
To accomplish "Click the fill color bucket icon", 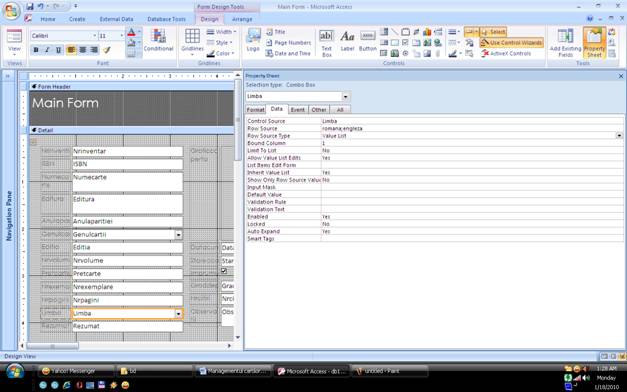I will (131, 43).
